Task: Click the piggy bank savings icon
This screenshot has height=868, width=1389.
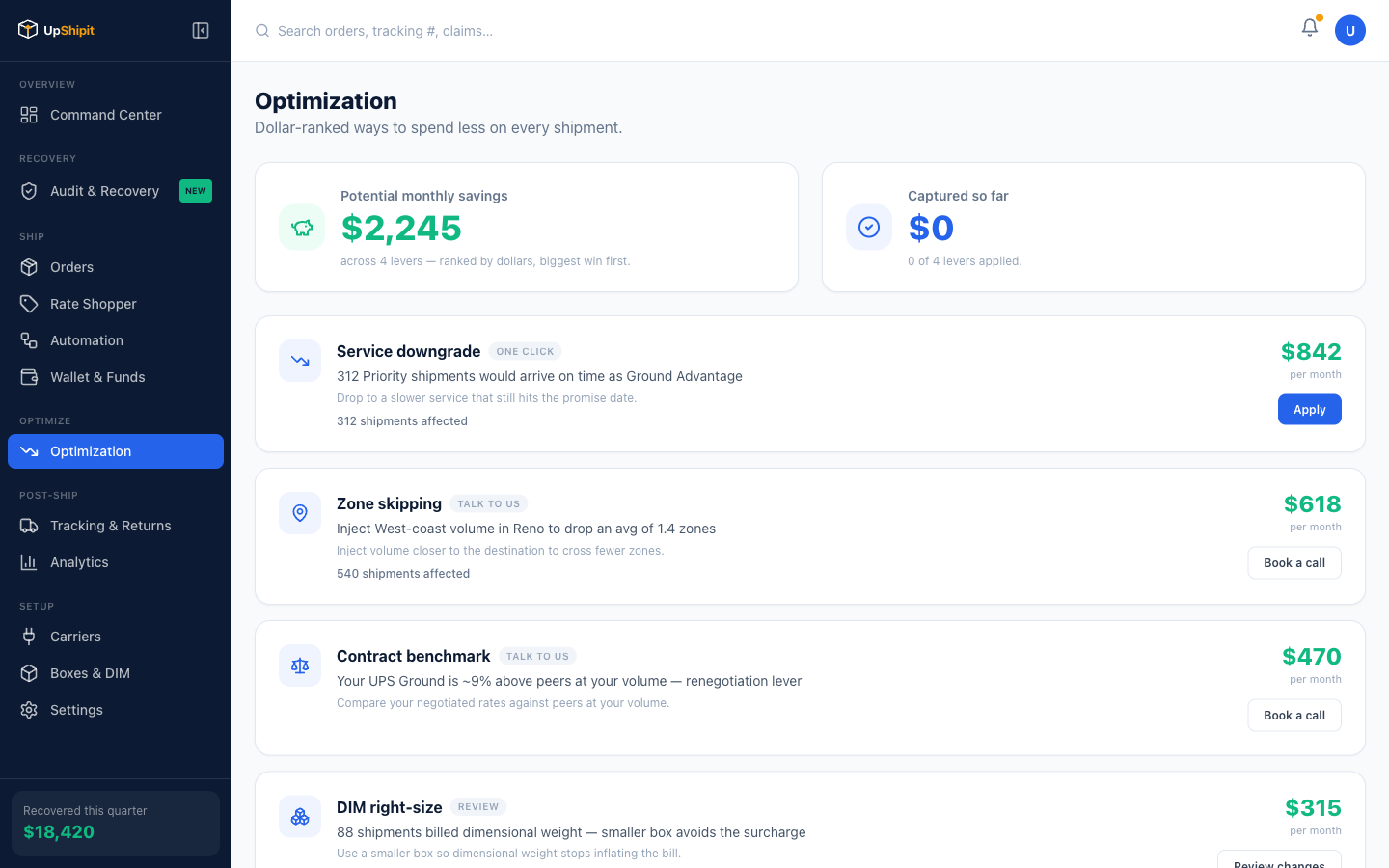Action: tap(302, 228)
